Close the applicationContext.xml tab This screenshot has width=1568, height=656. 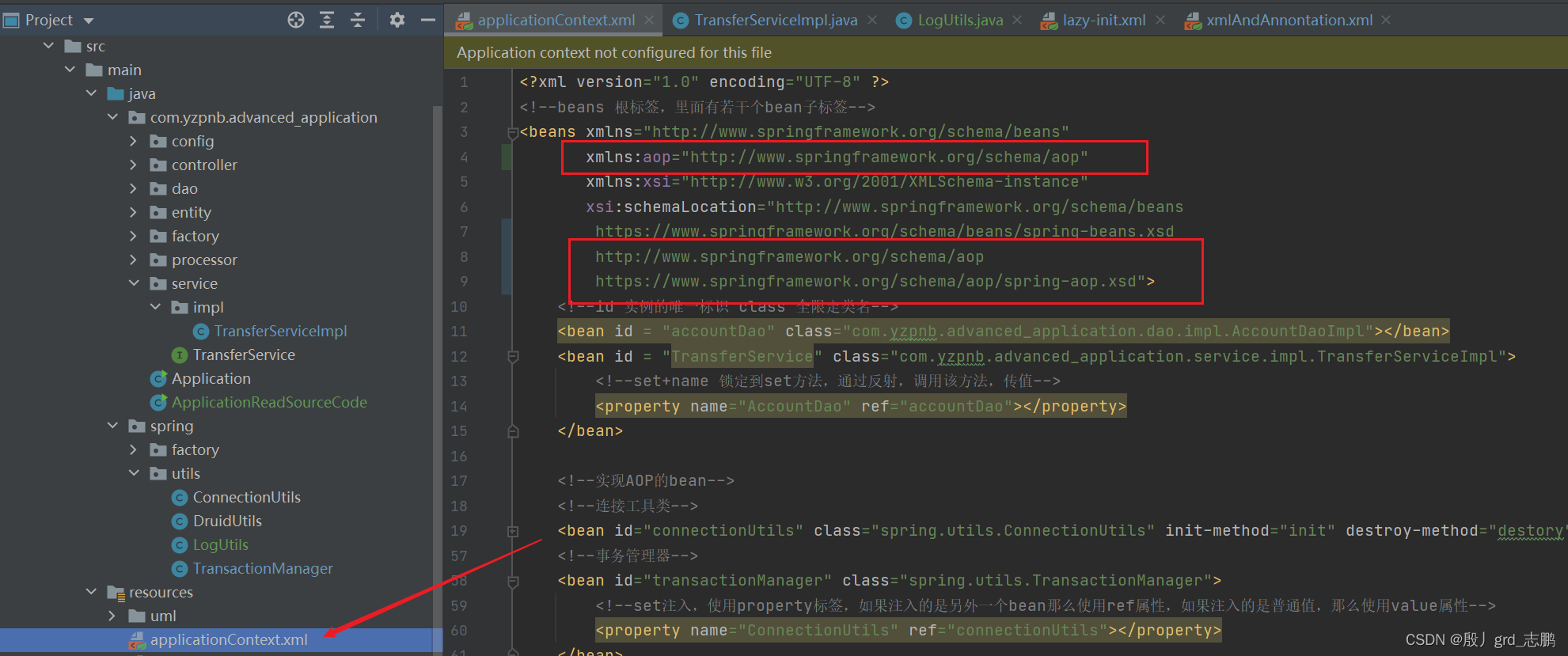(x=649, y=20)
